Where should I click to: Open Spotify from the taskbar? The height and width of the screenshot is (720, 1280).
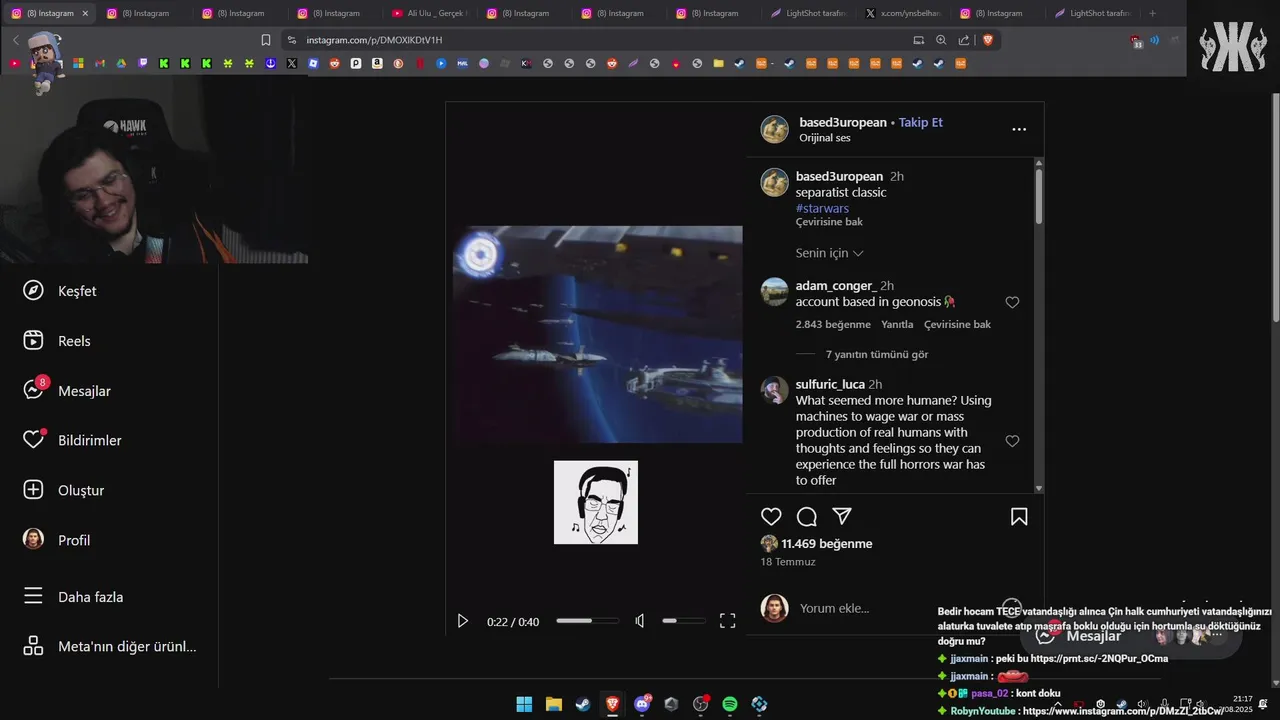pyautogui.click(x=730, y=704)
